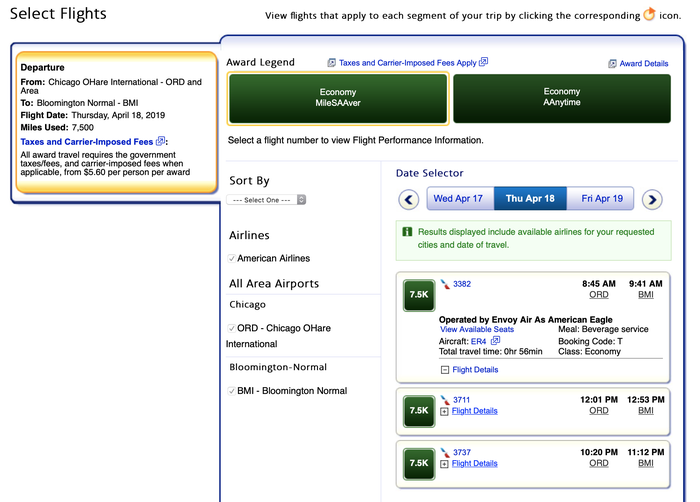Viewport: 700px width, 502px height.
Task: Click Operated by Envoy Air As American Eagle
Action: click(x=525, y=320)
